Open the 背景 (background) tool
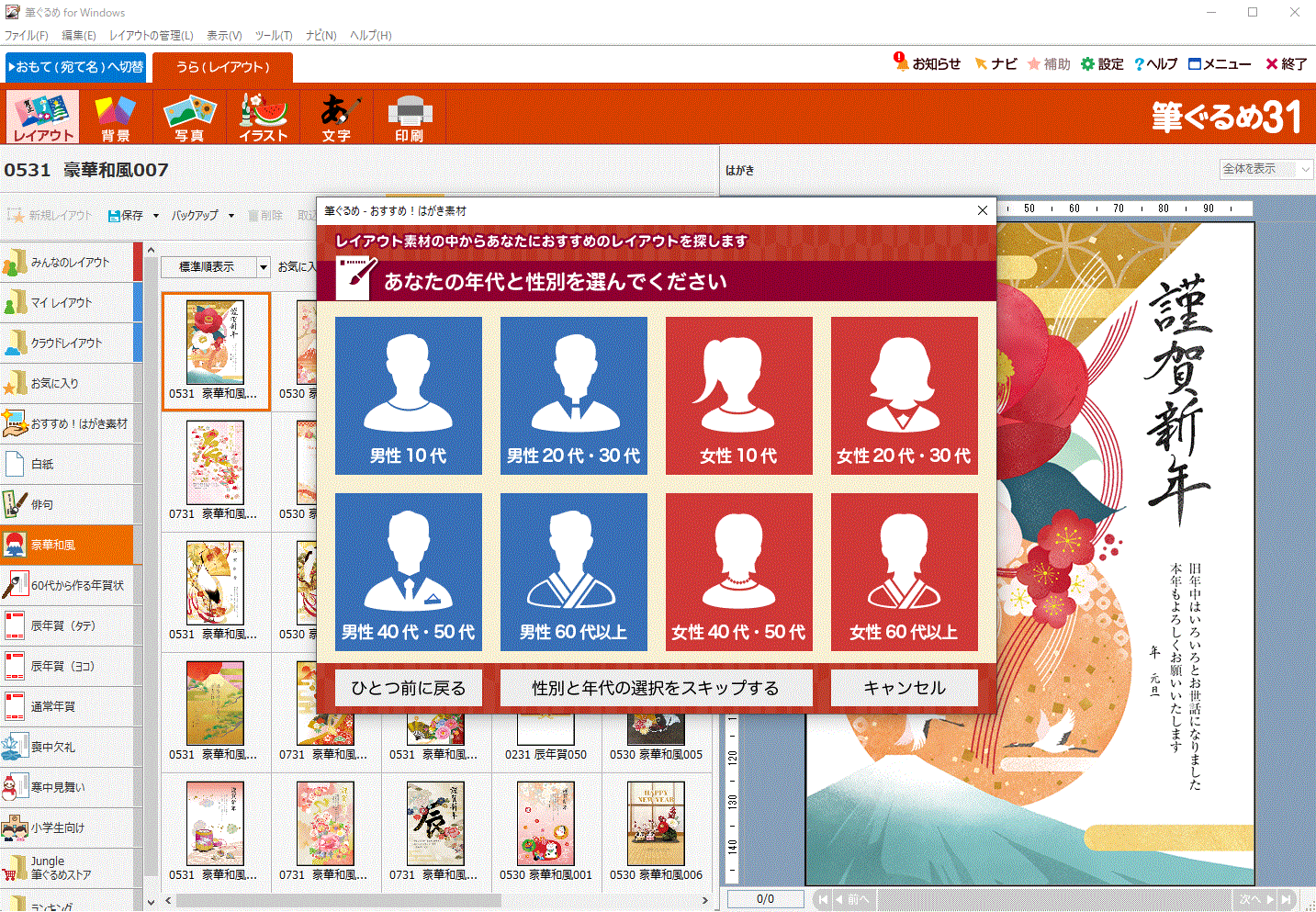Image resolution: width=1316 pixels, height=912 pixels. pos(116,117)
